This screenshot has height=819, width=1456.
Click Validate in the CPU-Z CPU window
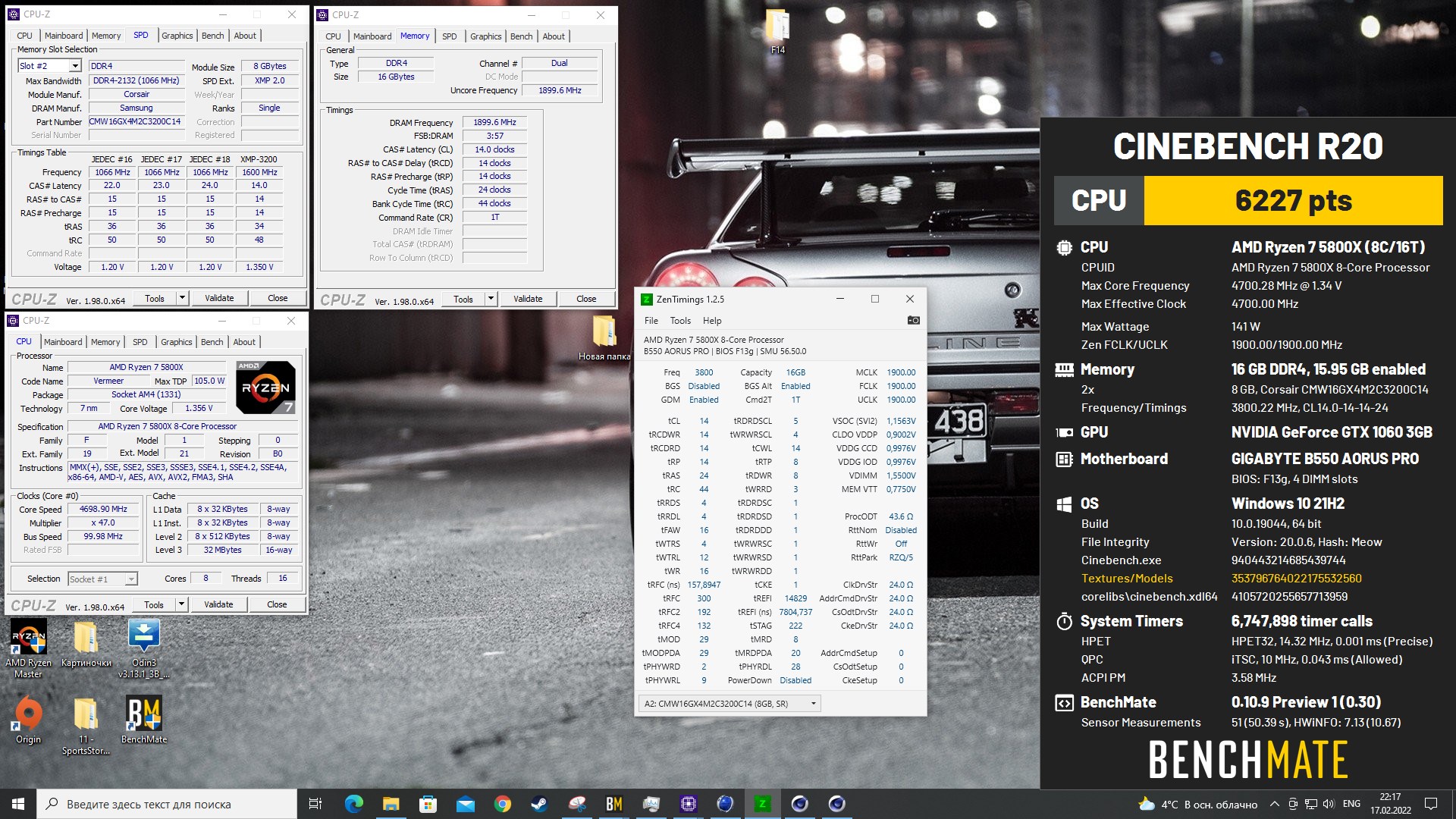pos(218,604)
